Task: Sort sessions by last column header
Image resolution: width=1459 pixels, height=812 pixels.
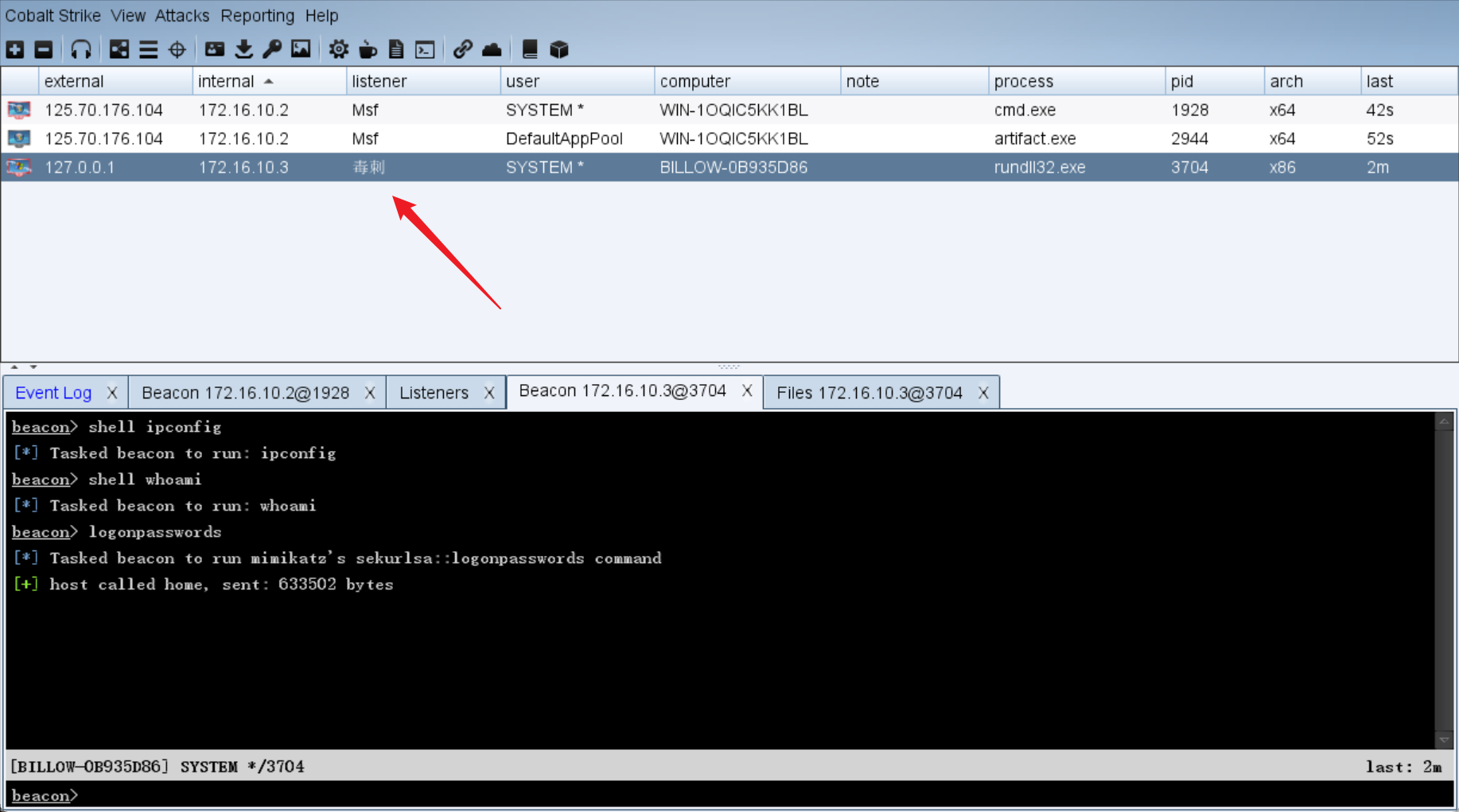Action: (x=1409, y=81)
